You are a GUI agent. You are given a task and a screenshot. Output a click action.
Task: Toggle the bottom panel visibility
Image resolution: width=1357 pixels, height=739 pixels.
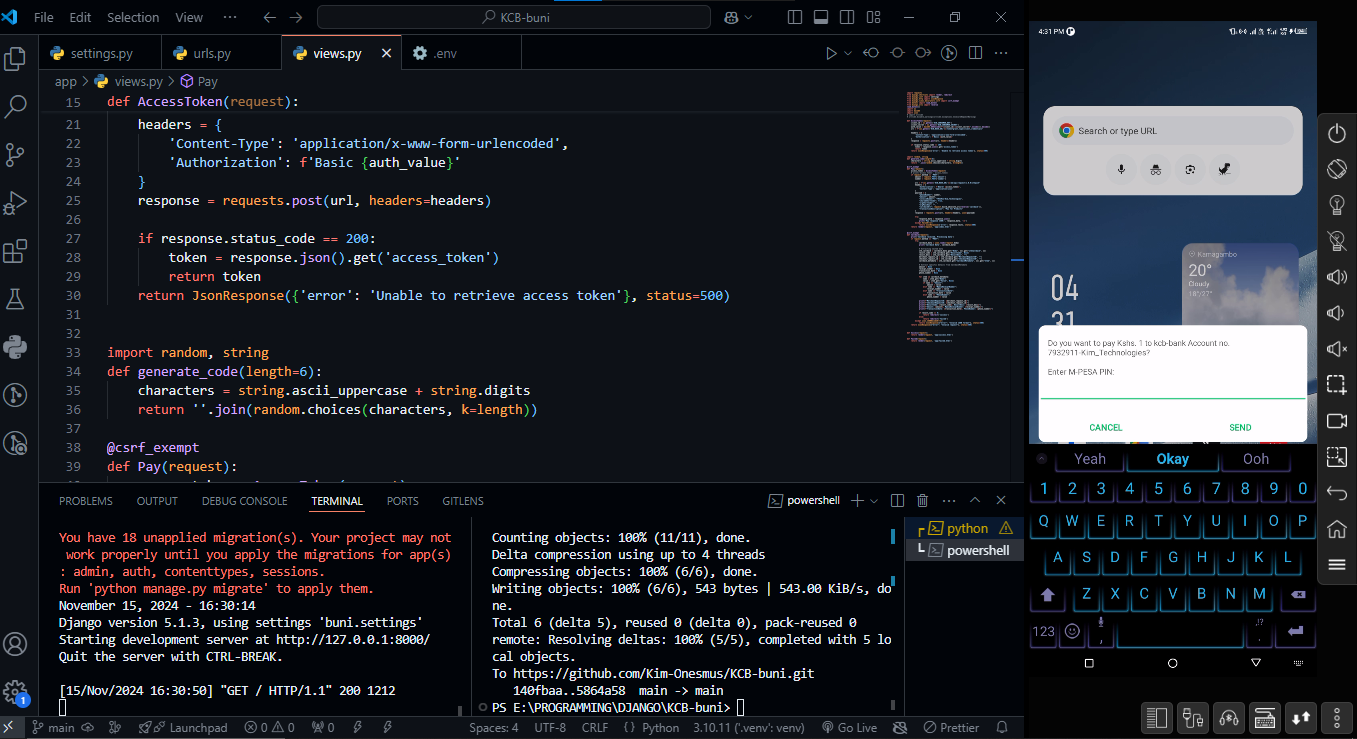821,18
